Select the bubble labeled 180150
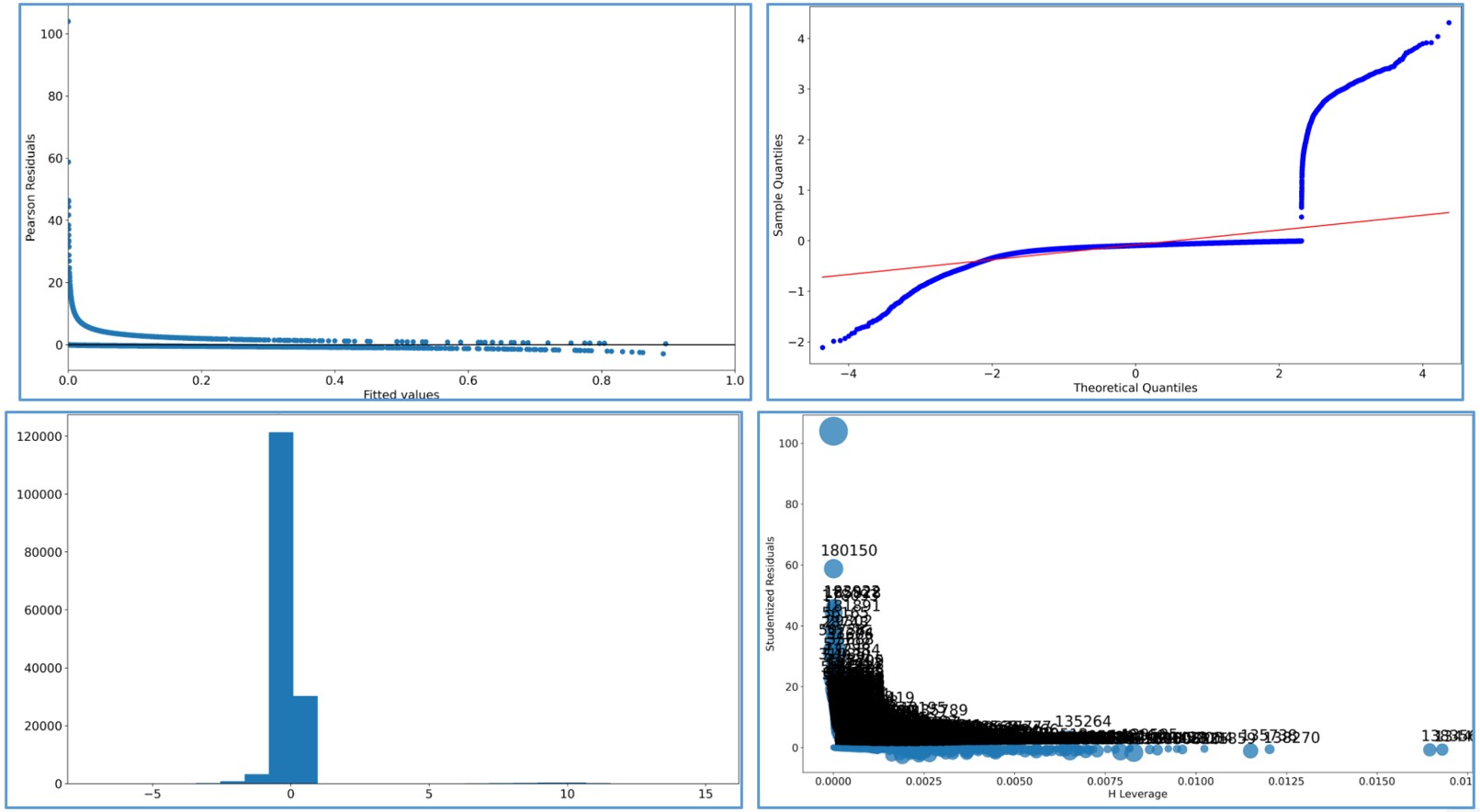The width and height of the screenshot is (1480, 812). [833, 569]
